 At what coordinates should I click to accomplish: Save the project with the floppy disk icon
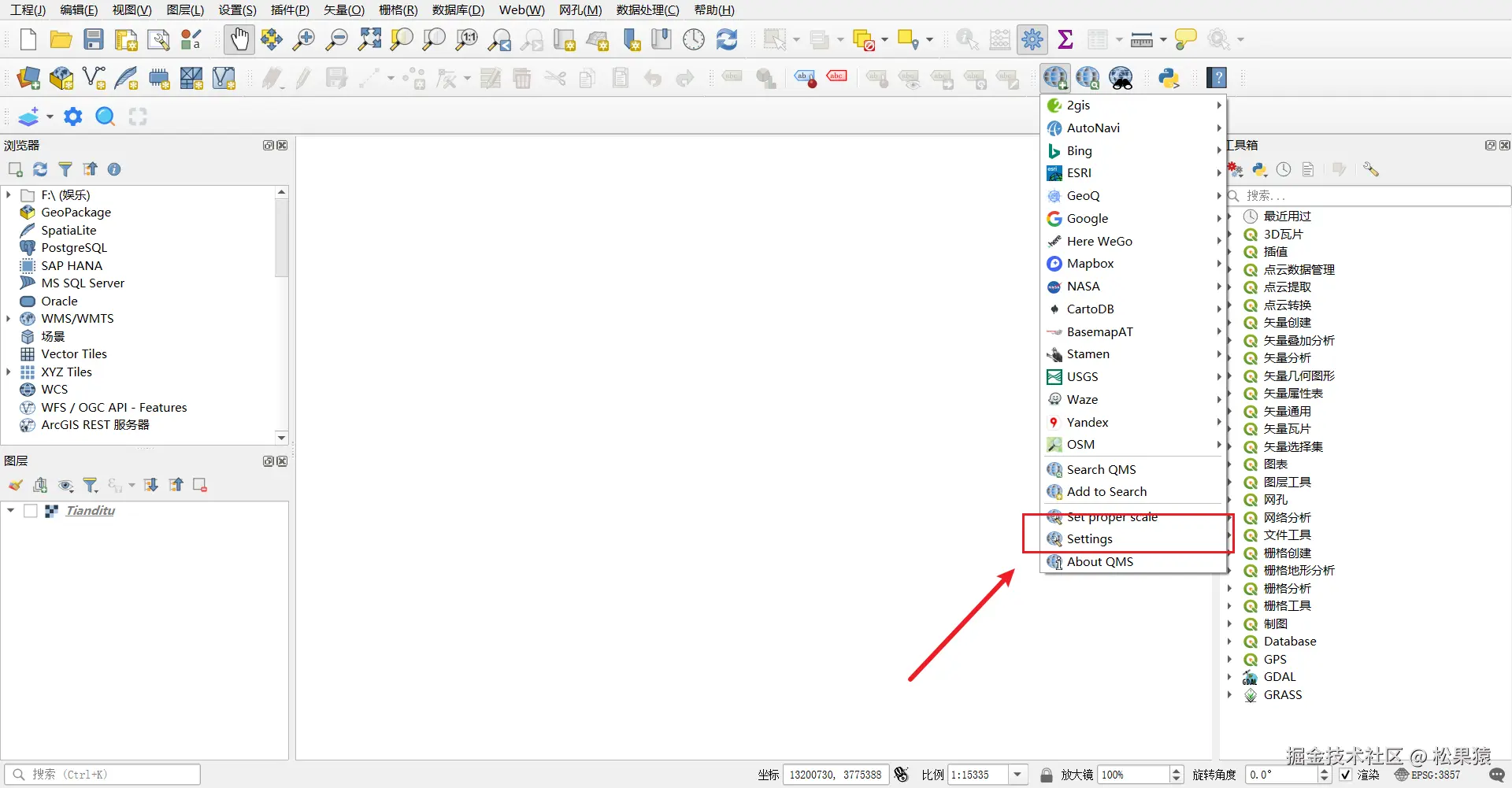pyautogui.click(x=94, y=39)
